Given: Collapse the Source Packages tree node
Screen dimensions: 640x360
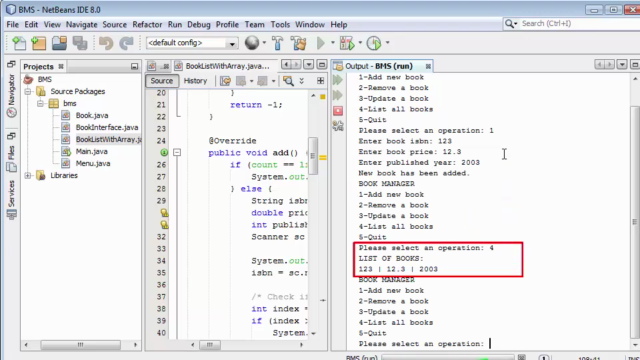Looking at the screenshot, I should coord(28,91).
